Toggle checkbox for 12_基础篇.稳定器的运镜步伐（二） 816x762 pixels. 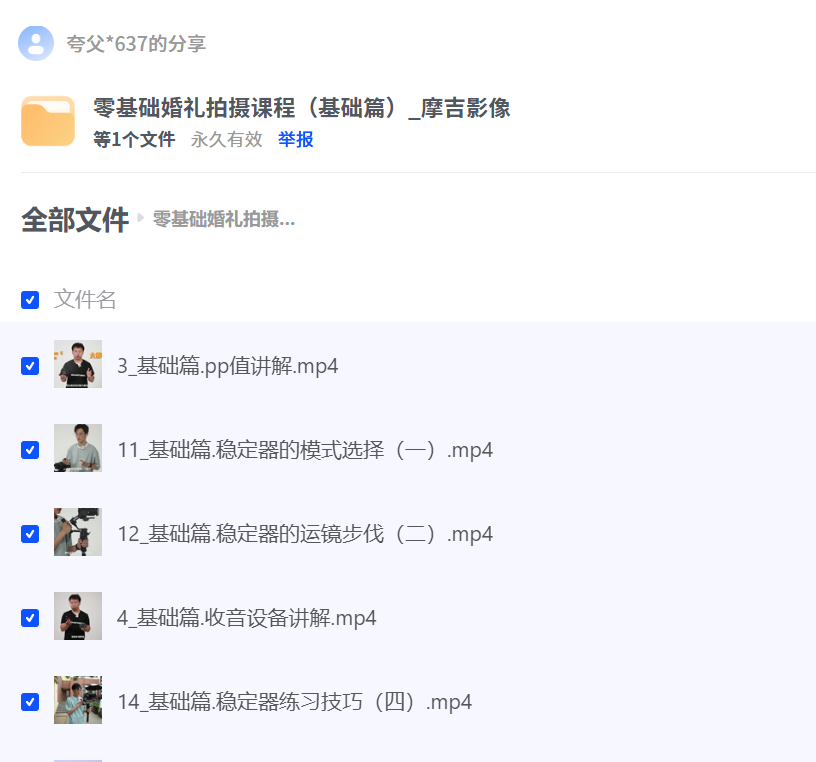(x=30, y=532)
